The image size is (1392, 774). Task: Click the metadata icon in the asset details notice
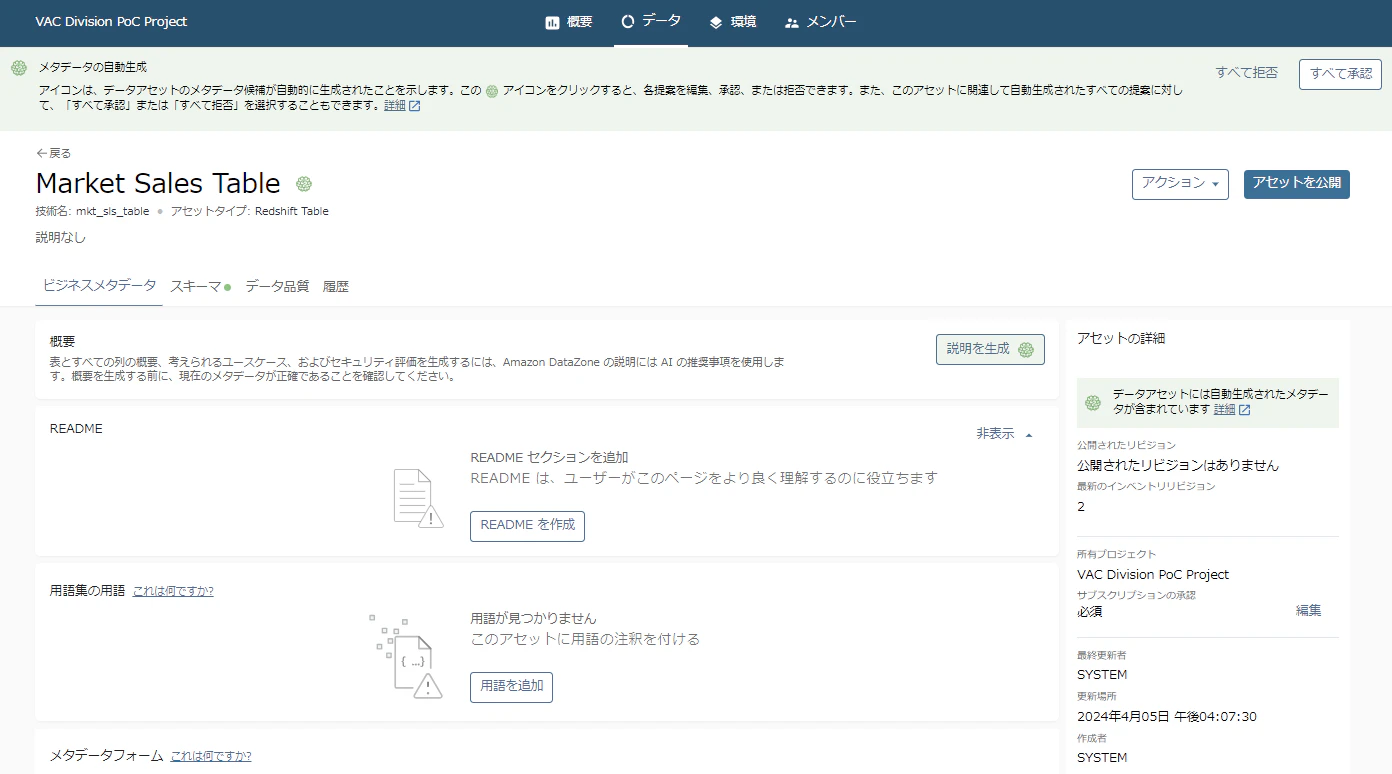1093,402
